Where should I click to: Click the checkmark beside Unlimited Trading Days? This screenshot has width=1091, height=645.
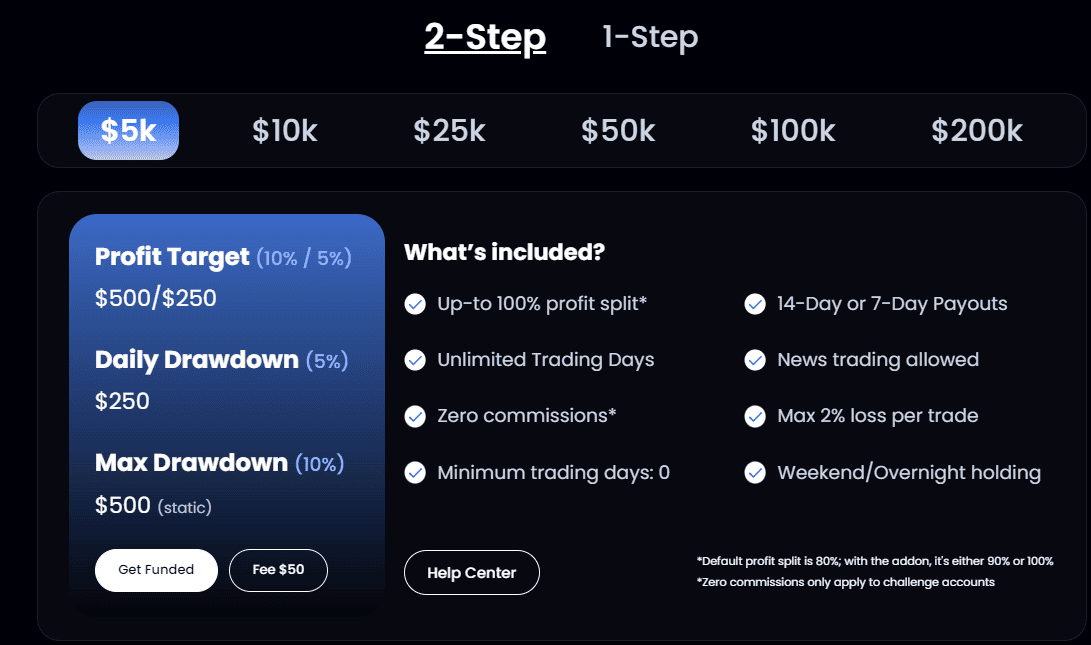pyautogui.click(x=415, y=360)
